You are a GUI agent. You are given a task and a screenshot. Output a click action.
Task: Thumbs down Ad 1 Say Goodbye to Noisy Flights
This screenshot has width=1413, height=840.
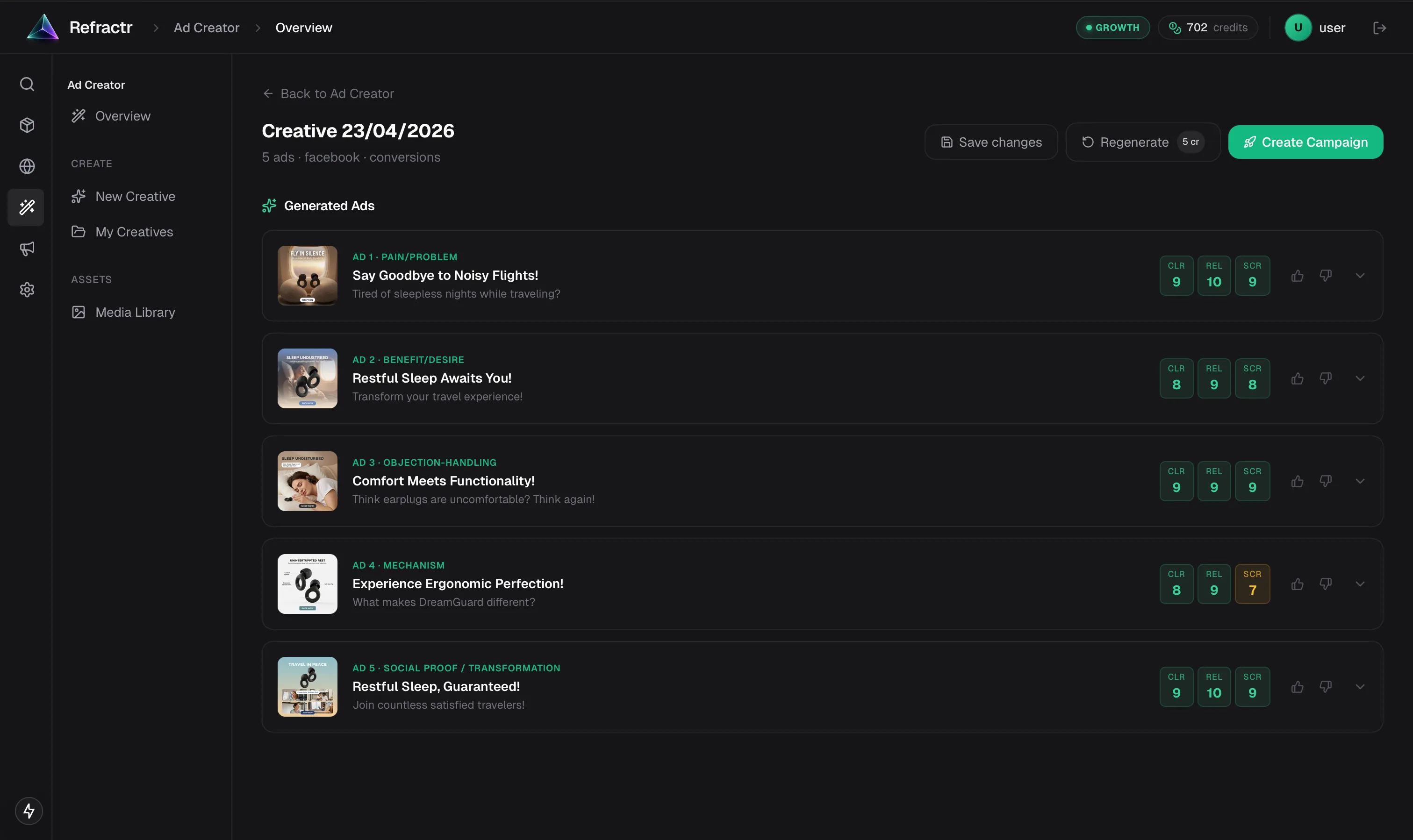pos(1325,276)
